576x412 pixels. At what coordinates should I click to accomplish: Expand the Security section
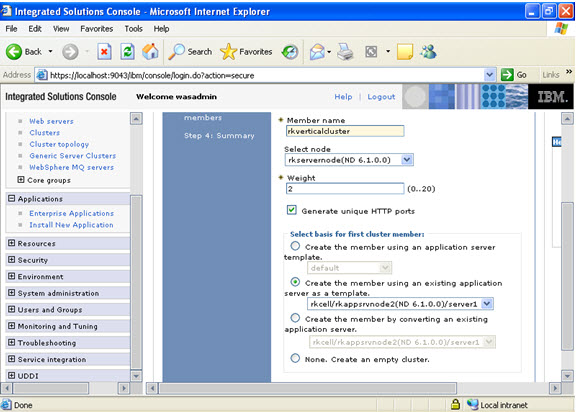point(12,260)
